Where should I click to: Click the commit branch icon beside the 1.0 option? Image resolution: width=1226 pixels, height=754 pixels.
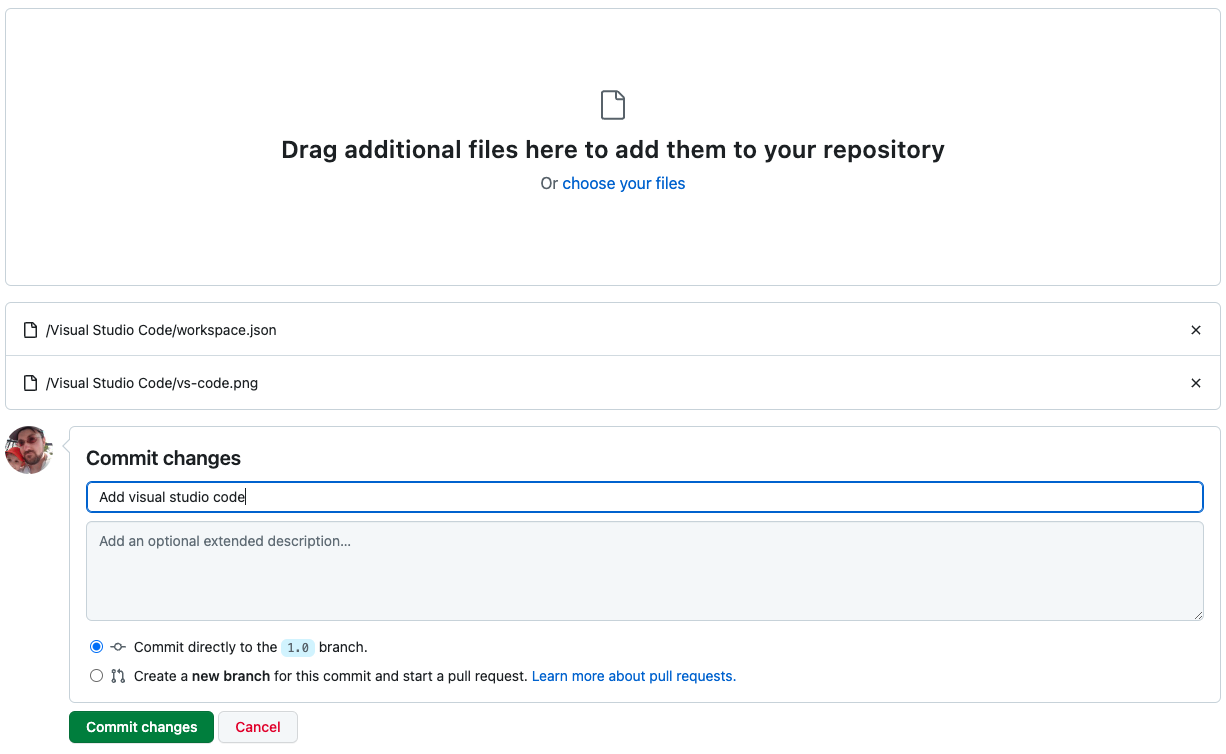(117, 647)
